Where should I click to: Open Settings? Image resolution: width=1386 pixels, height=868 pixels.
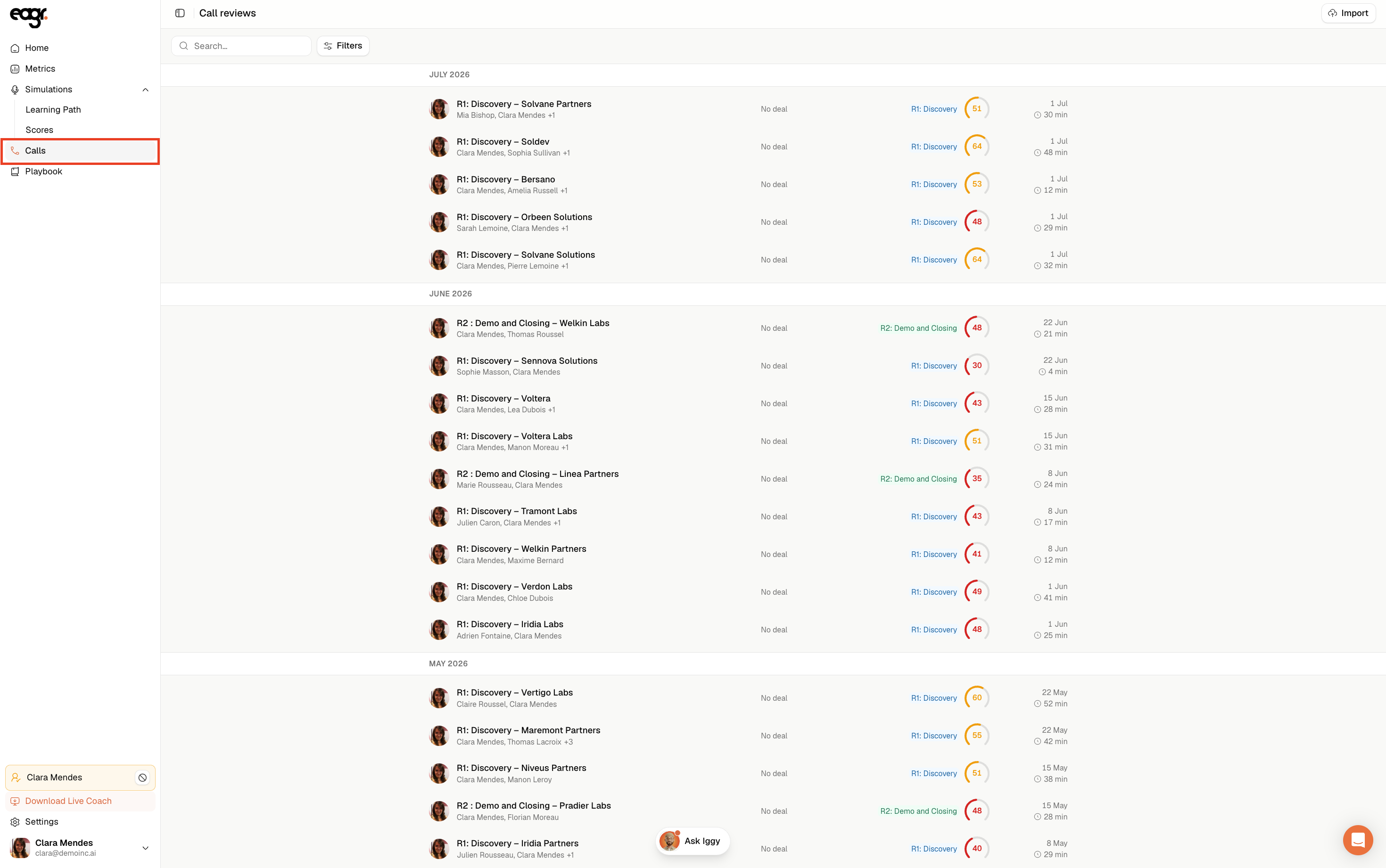pos(80,821)
